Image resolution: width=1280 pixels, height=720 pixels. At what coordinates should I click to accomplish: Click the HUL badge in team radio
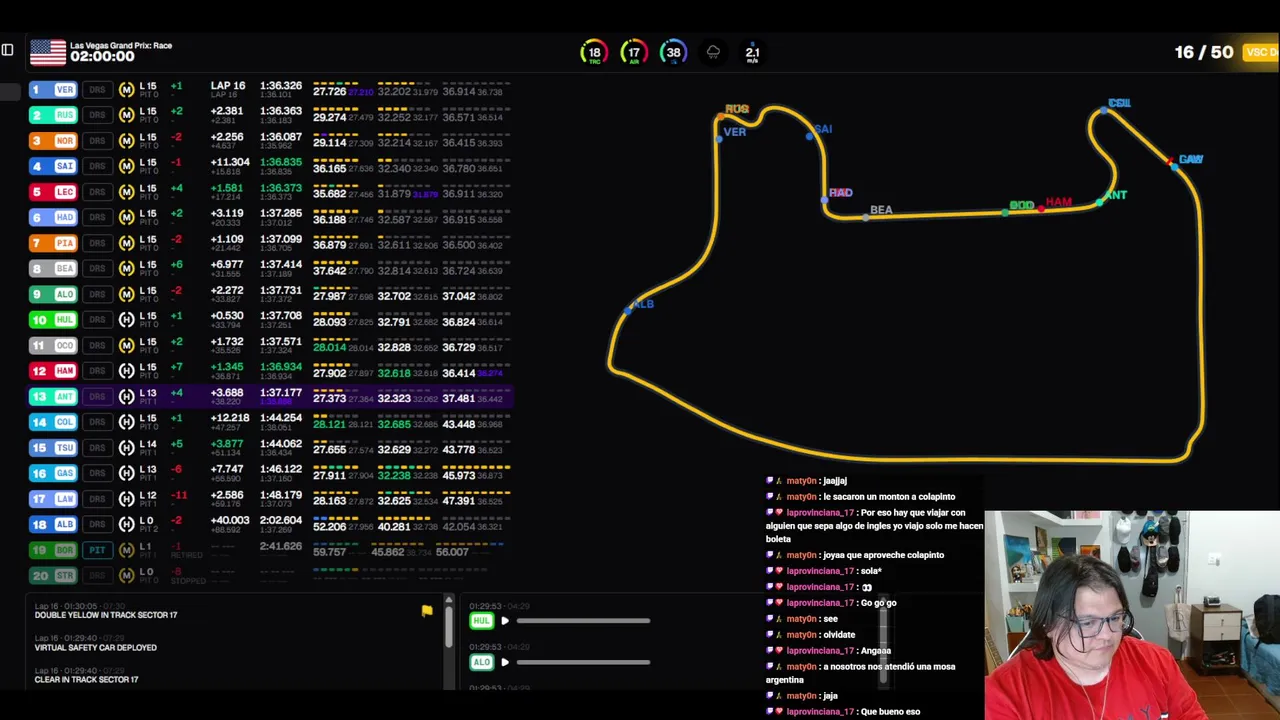pos(481,621)
